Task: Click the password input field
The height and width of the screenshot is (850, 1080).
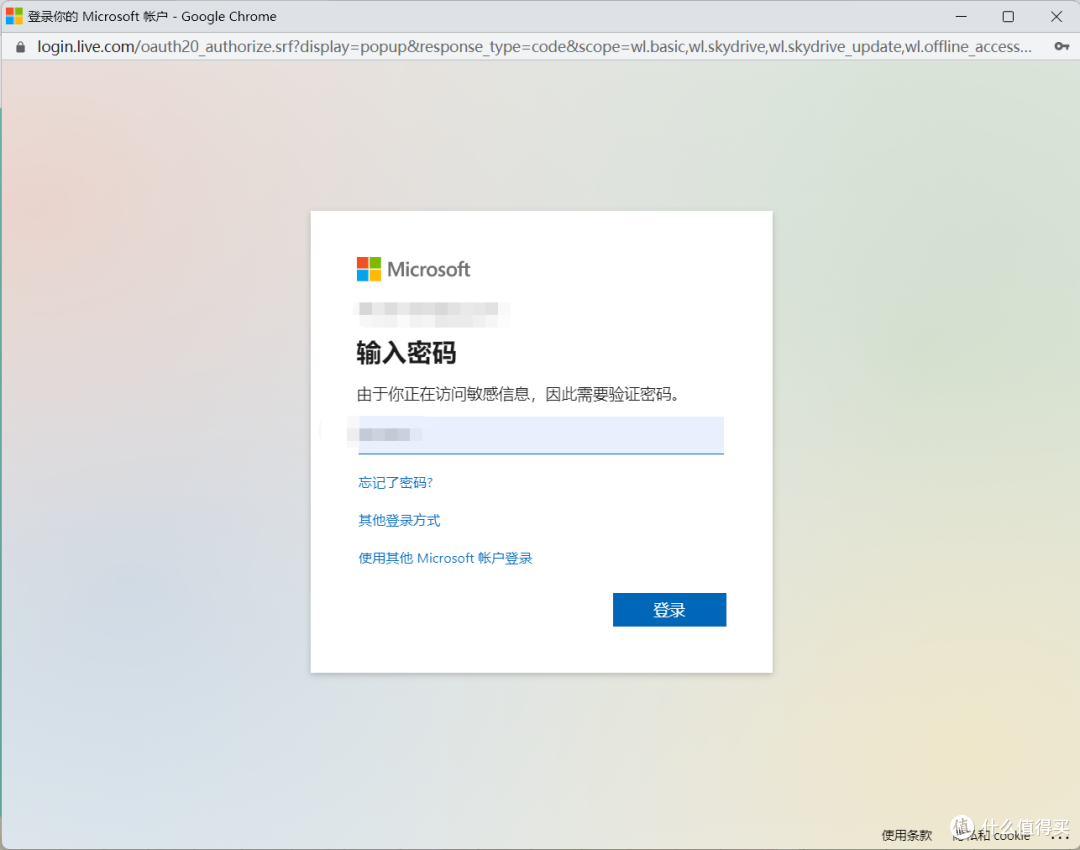Action: point(541,435)
